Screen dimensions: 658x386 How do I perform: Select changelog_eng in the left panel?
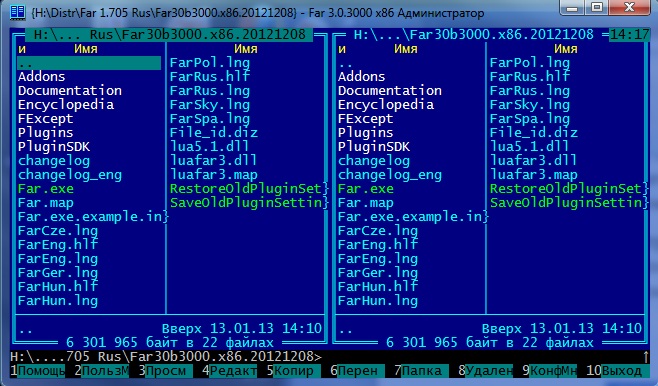tap(70, 175)
